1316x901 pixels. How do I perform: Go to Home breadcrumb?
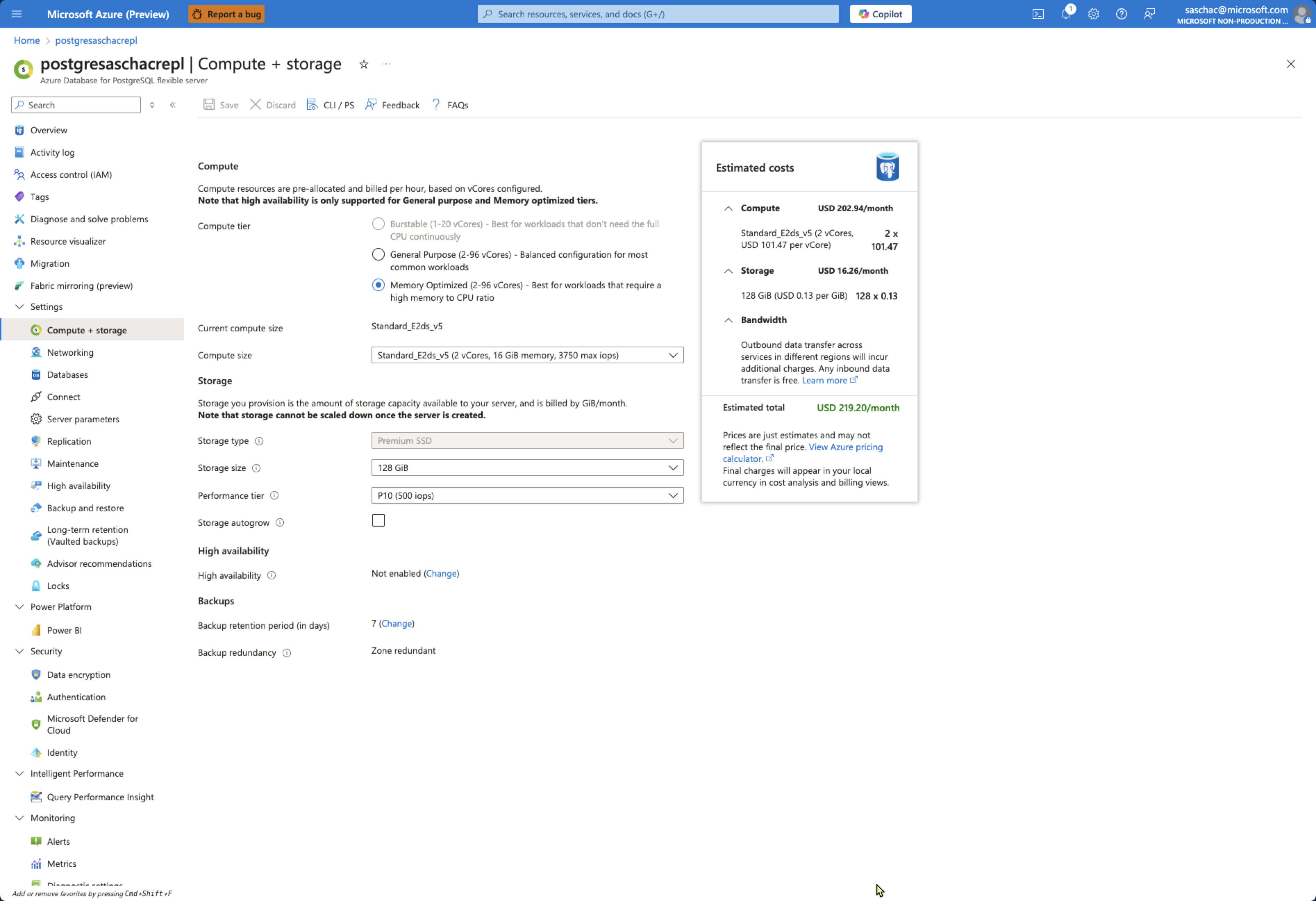[27, 40]
